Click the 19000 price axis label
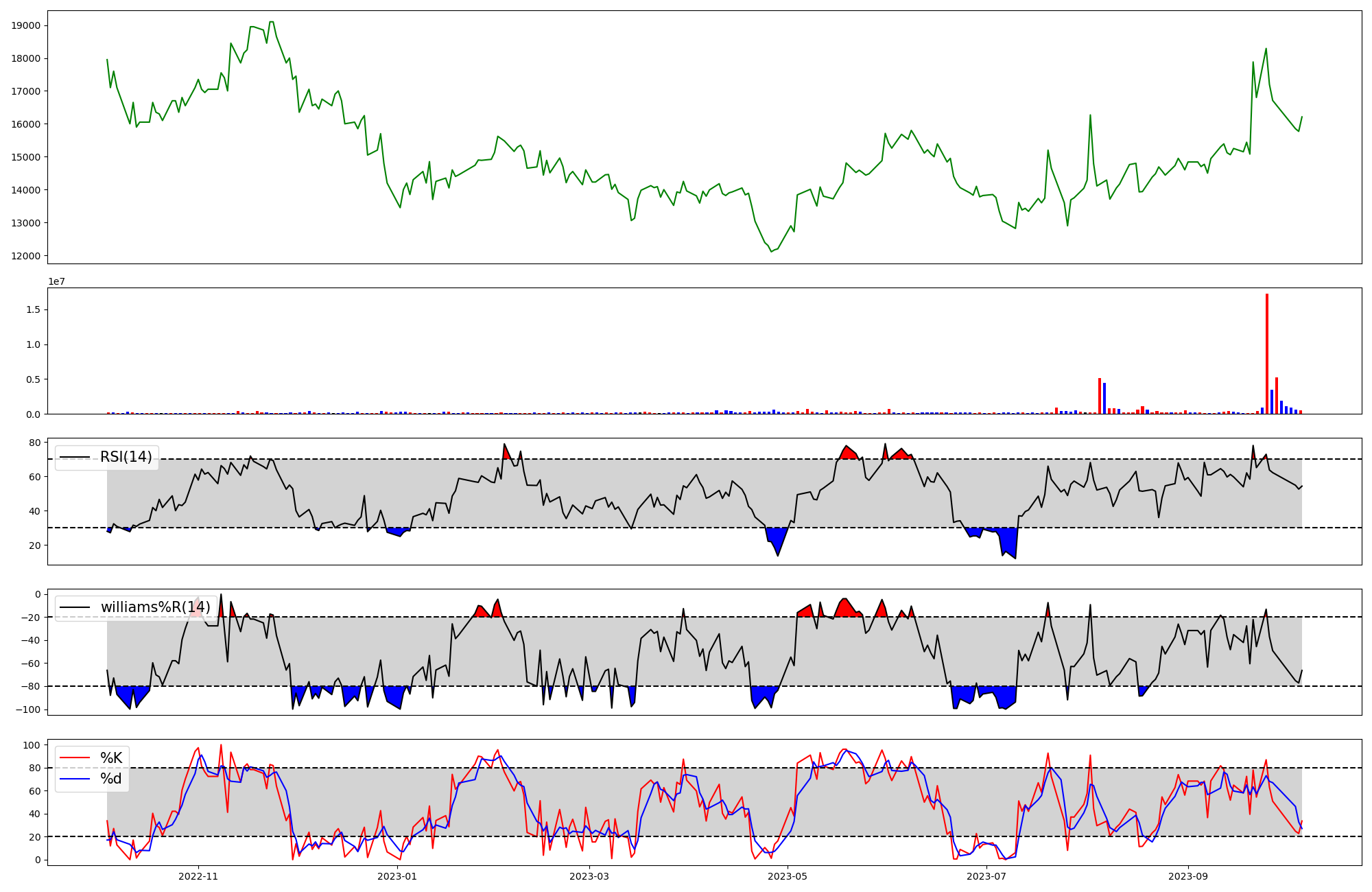Viewport: 1372px width, 892px height. pyautogui.click(x=26, y=25)
